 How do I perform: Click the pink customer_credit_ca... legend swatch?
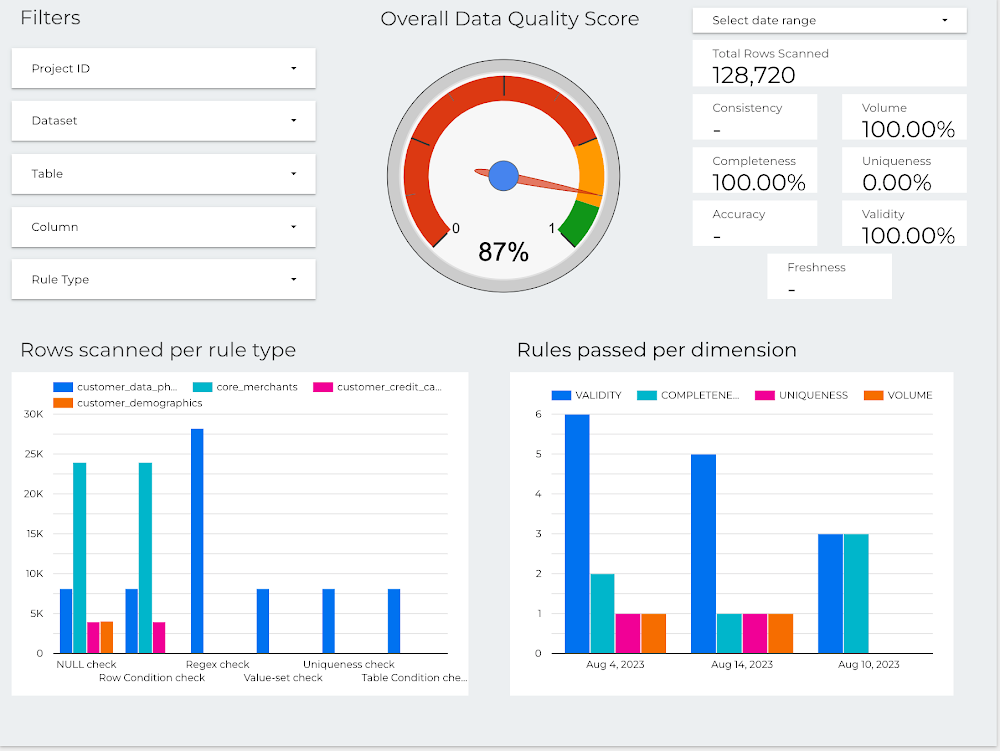323,387
